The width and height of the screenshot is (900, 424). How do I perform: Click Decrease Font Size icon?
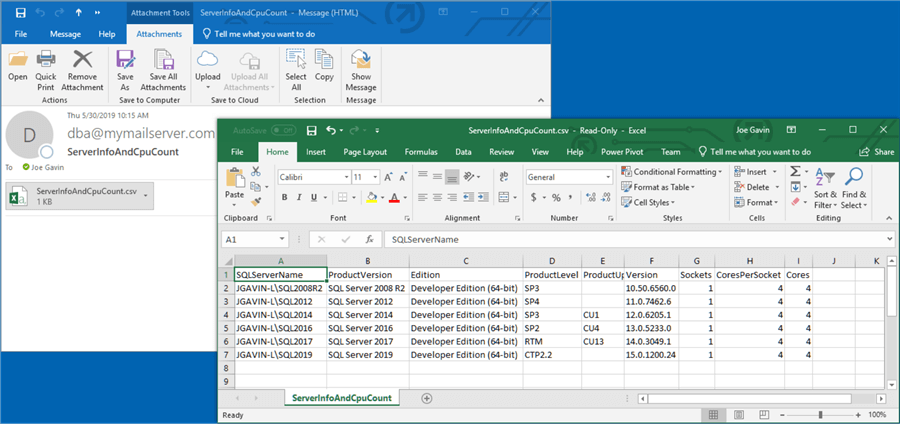[402, 177]
